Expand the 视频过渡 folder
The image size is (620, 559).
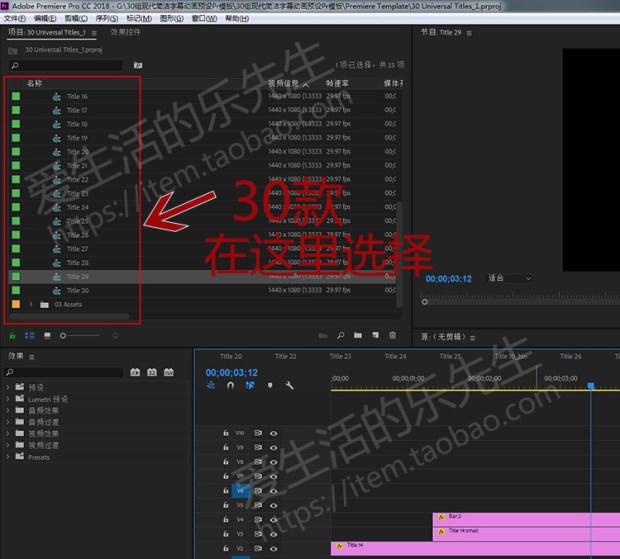coord(8,445)
